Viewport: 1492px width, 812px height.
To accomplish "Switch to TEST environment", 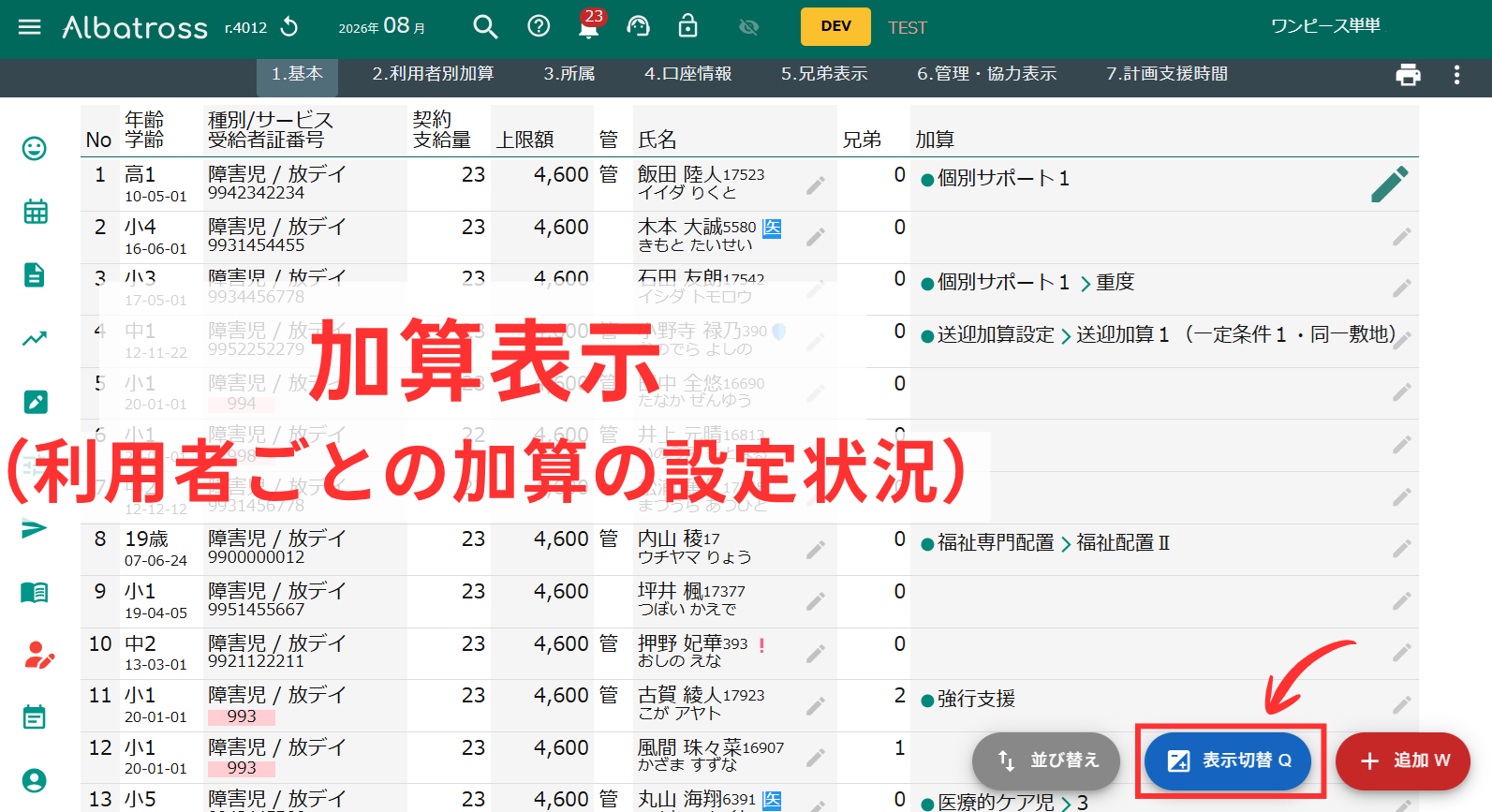I will (x=907, y=27).
